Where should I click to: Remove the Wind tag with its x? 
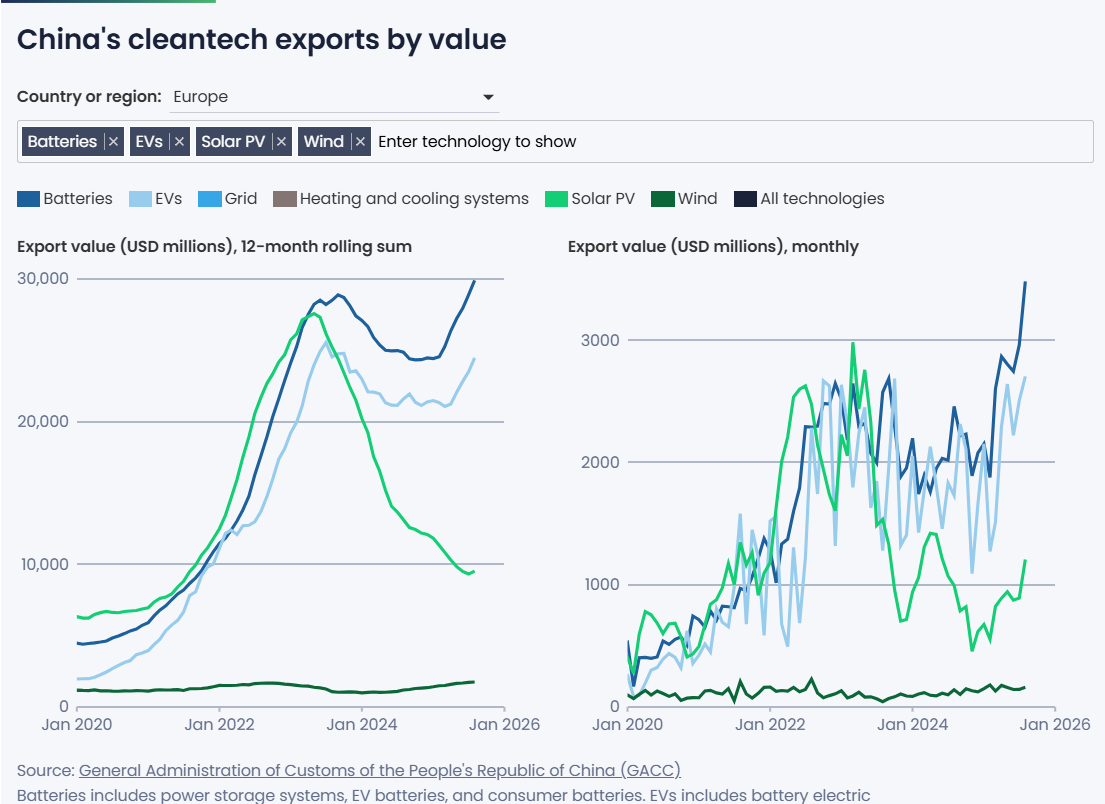[361, 142]
